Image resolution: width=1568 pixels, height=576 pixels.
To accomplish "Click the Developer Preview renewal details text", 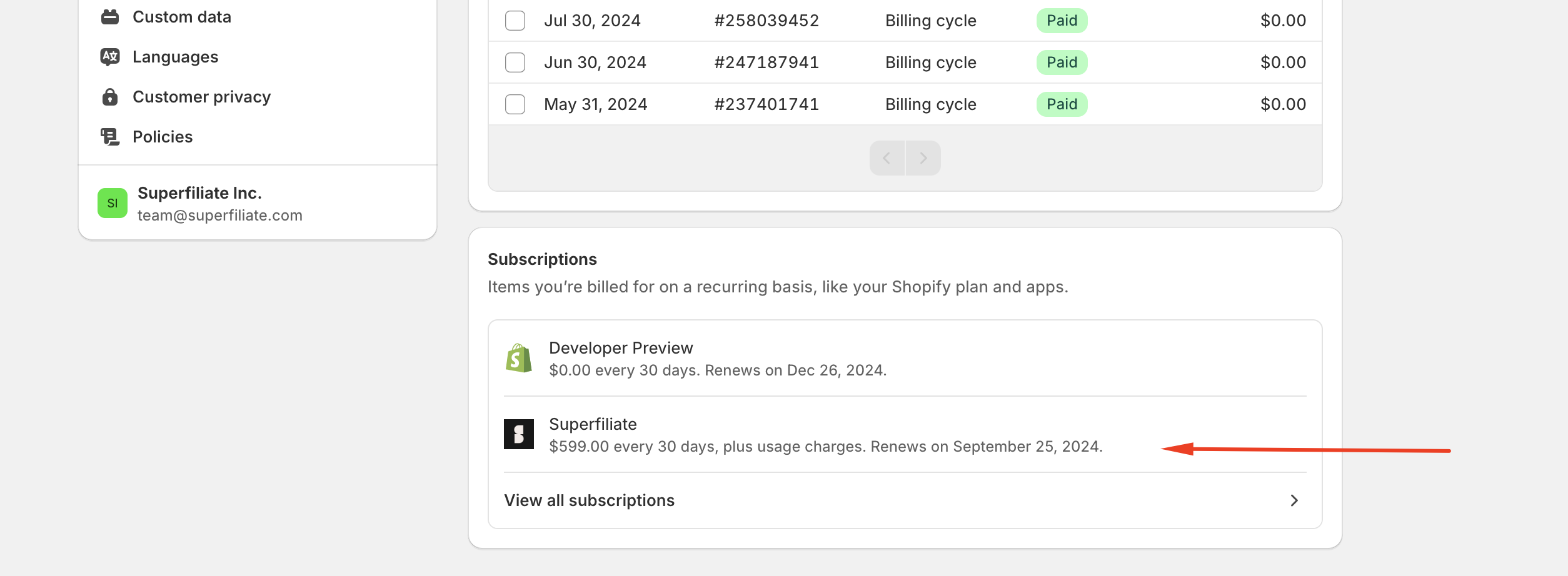I will coord(718,370).
